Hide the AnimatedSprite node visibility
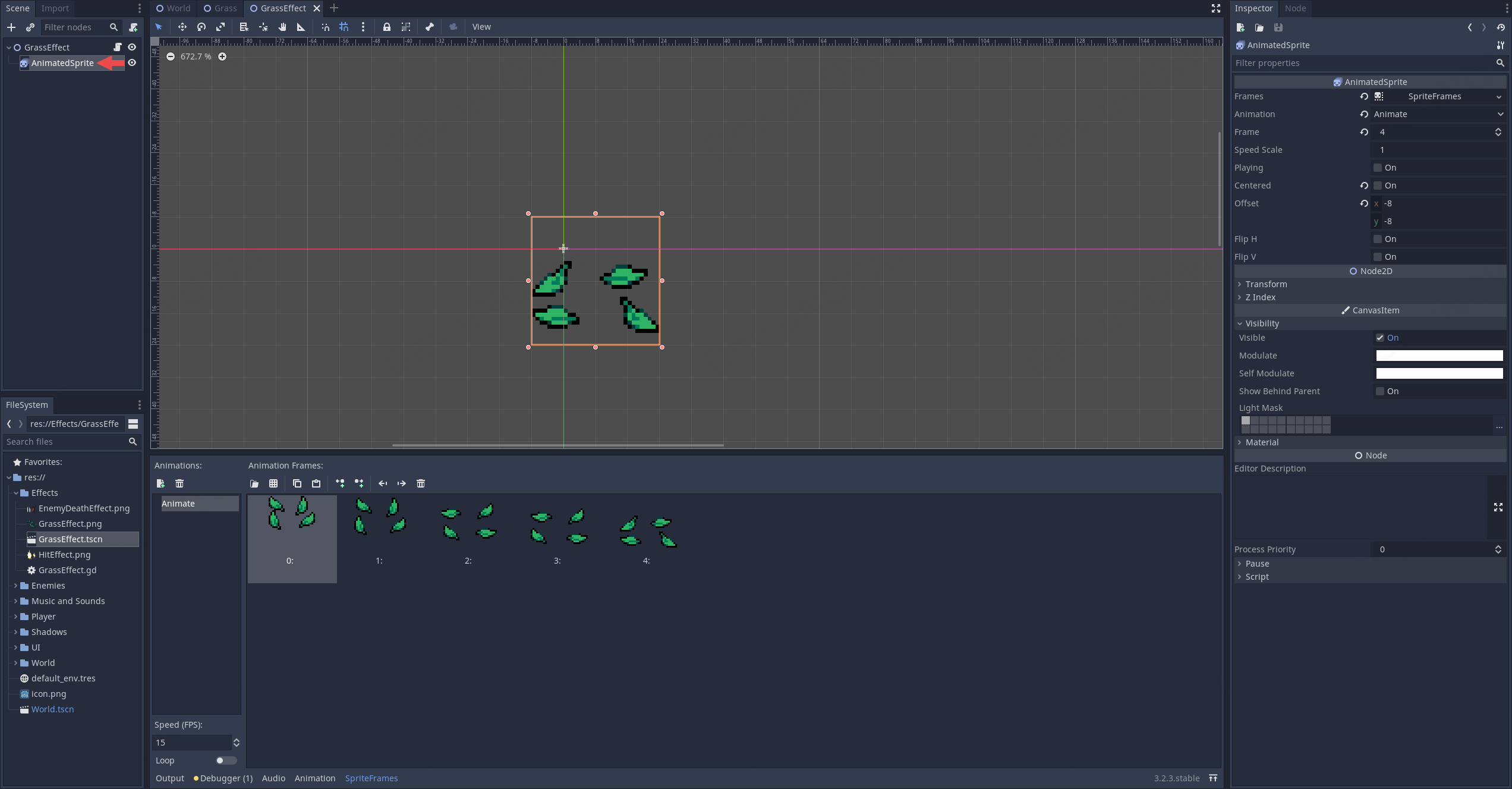This screenshot has height=789, width=1512. click(x=132, y=63)
